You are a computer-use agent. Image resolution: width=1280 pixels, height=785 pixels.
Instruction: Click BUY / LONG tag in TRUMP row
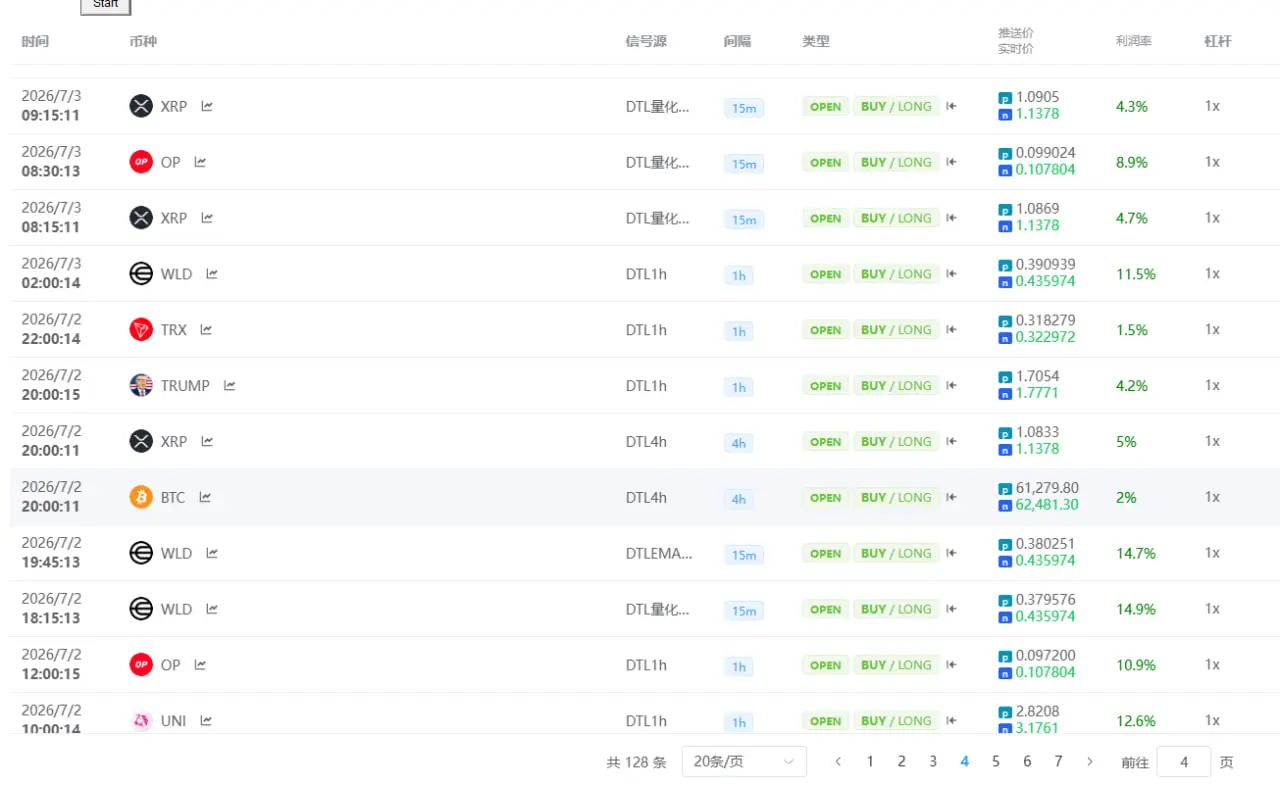897,386
